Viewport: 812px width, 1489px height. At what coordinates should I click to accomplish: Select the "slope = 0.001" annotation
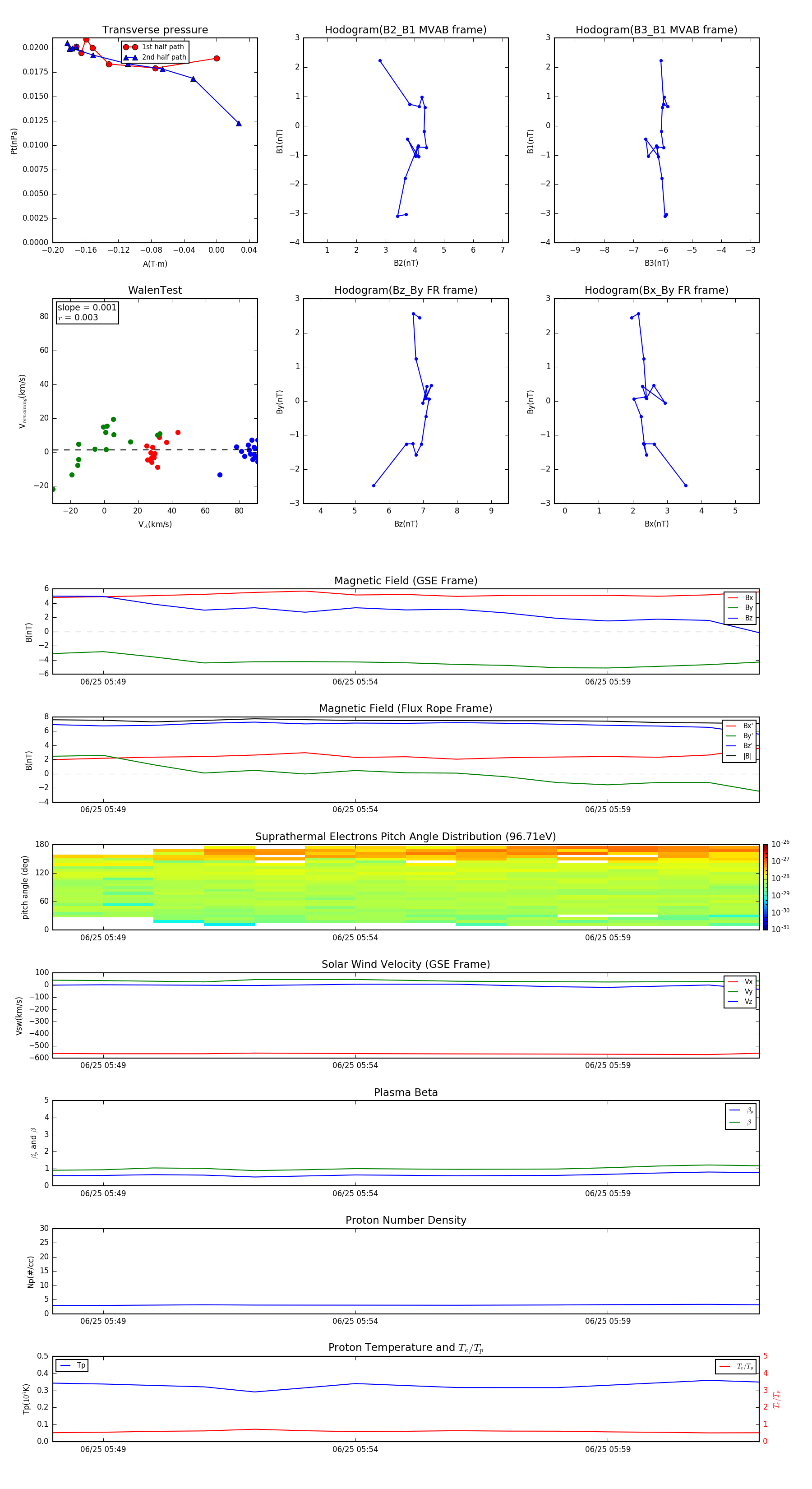coord(87,308)
